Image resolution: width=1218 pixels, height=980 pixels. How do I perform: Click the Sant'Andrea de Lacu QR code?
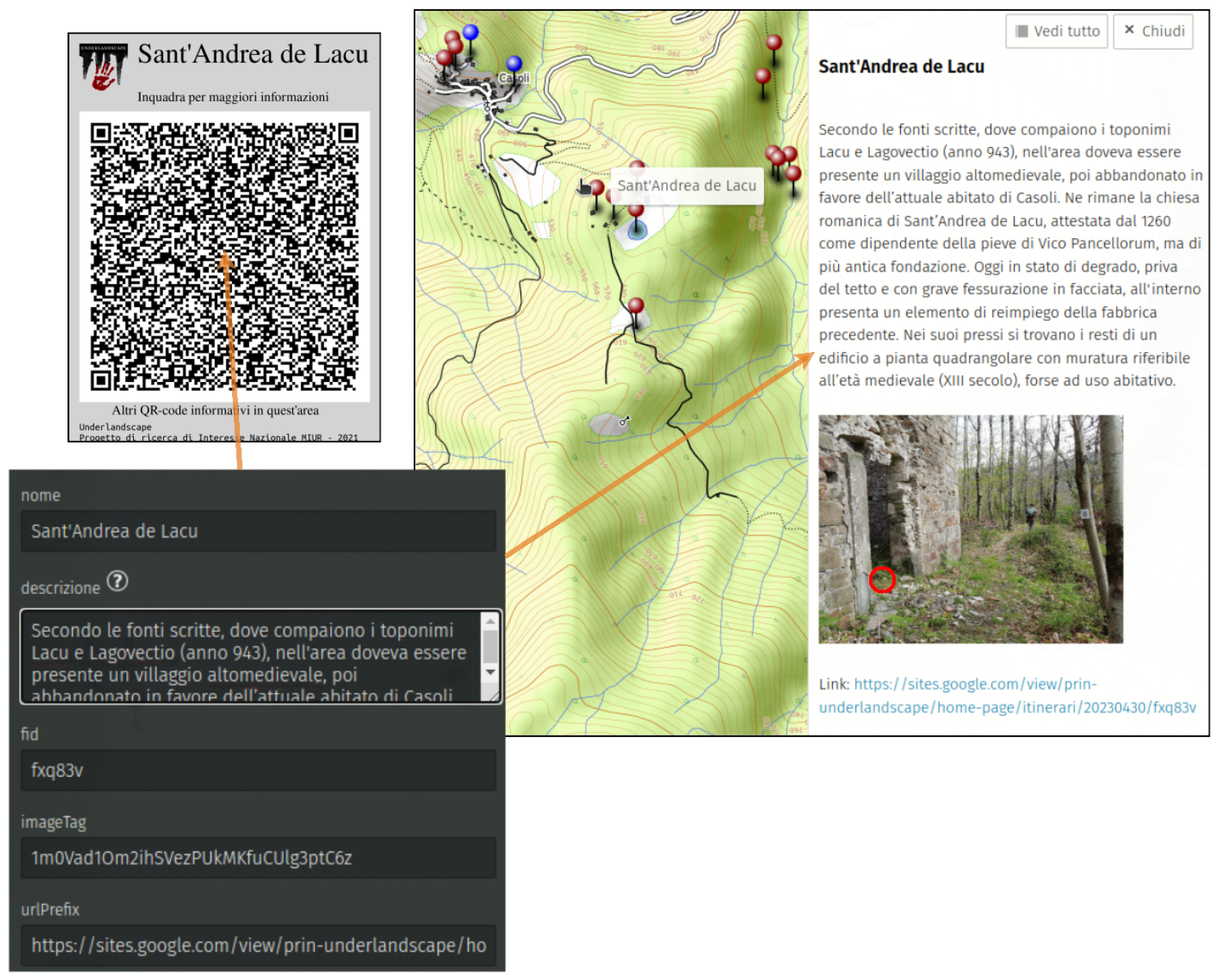pyautogui.click(x=224, y=256)
